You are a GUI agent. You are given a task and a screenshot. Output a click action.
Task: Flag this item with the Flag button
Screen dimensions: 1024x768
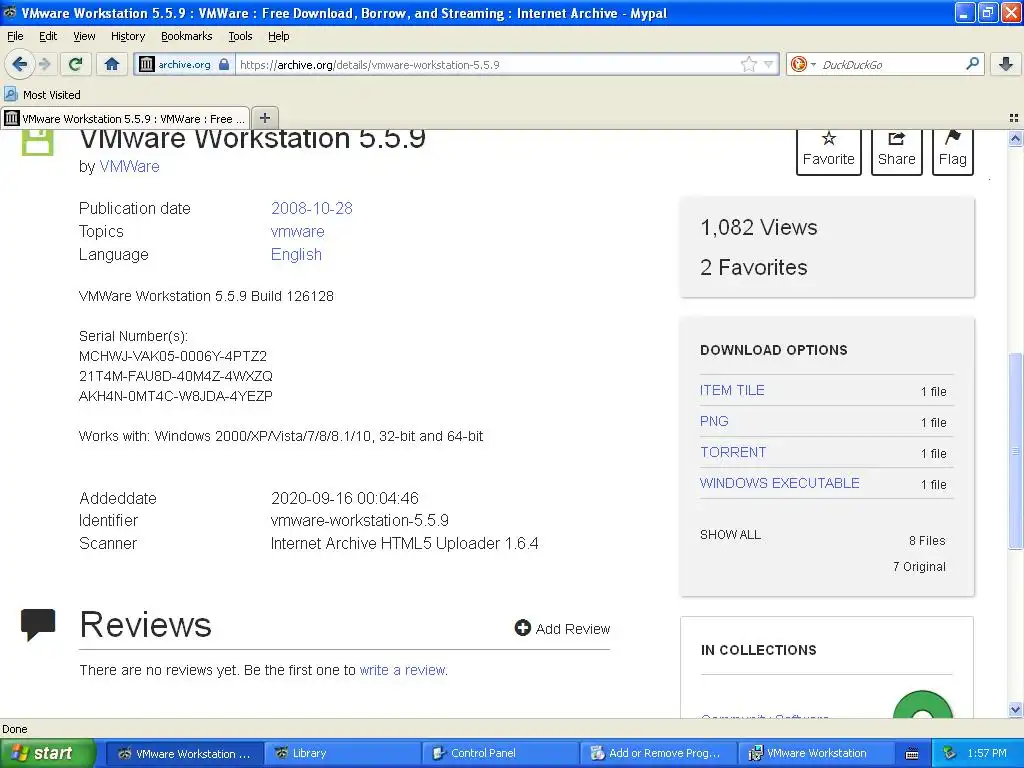point(952,150)
